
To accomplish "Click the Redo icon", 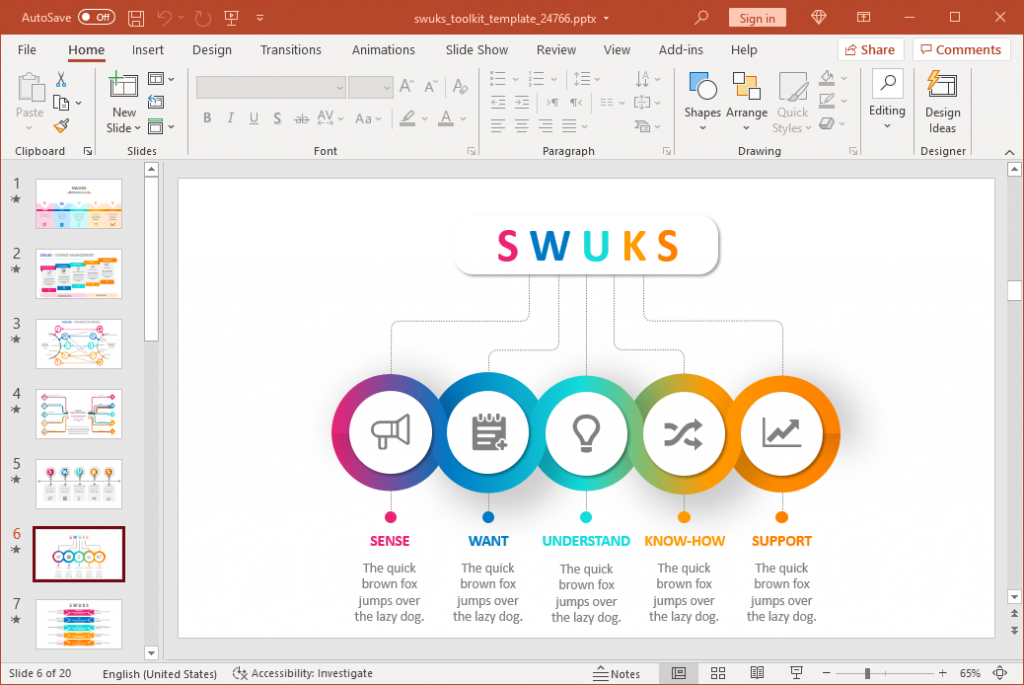I will click(x=202, y=18).
